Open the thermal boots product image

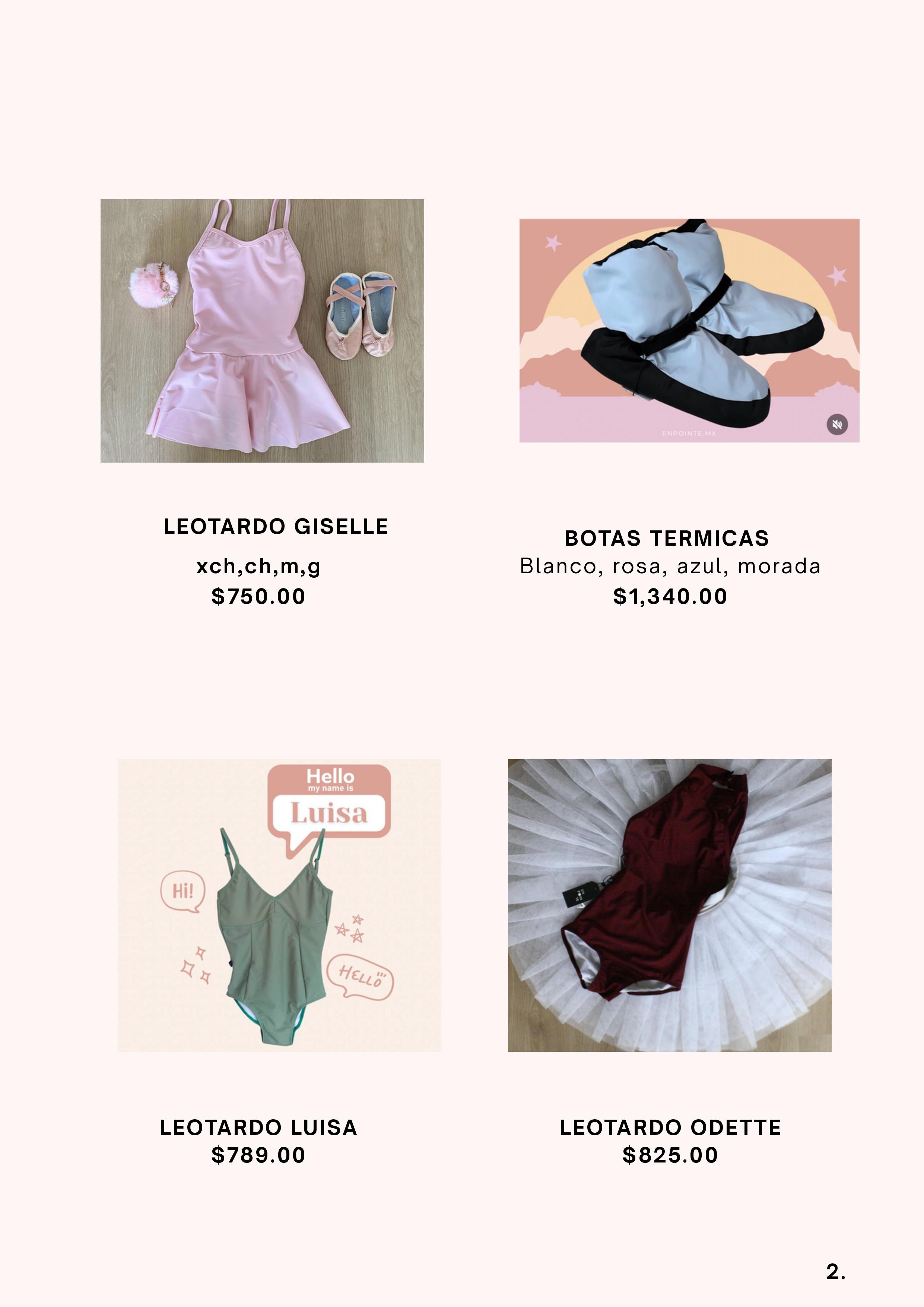point(689,330)
